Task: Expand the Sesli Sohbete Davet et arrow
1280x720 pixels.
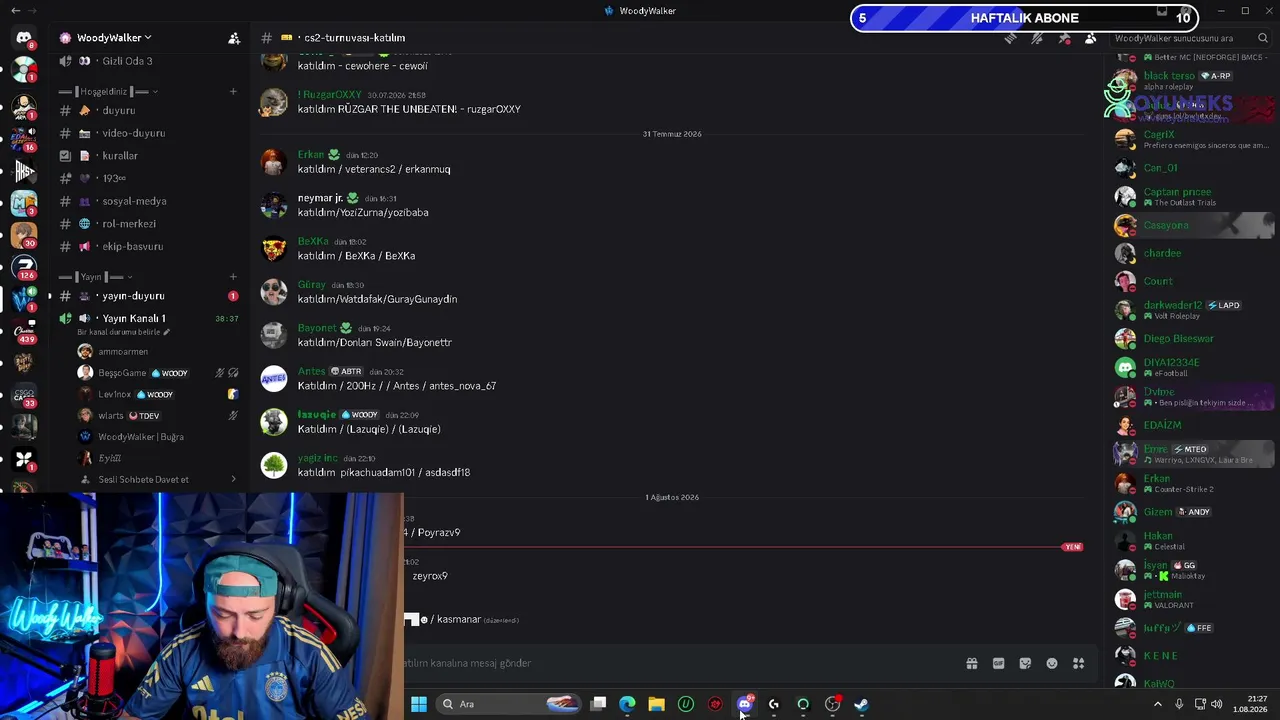Action: pyautogui.click(x=233, y=479)
